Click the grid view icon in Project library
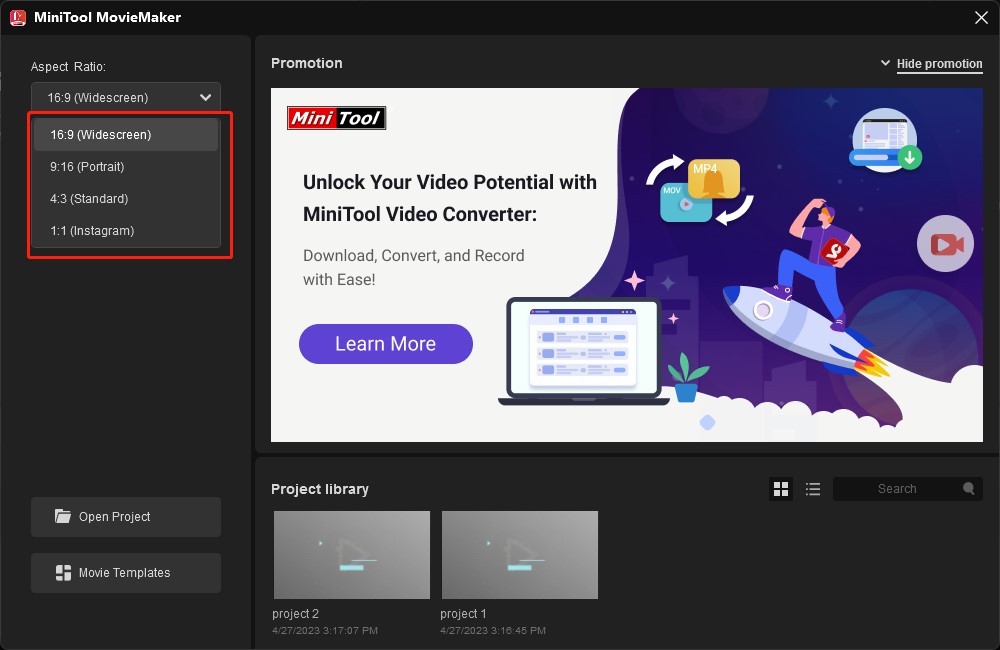Screen dimensions: 1000x650 click(x=781, y=489)
